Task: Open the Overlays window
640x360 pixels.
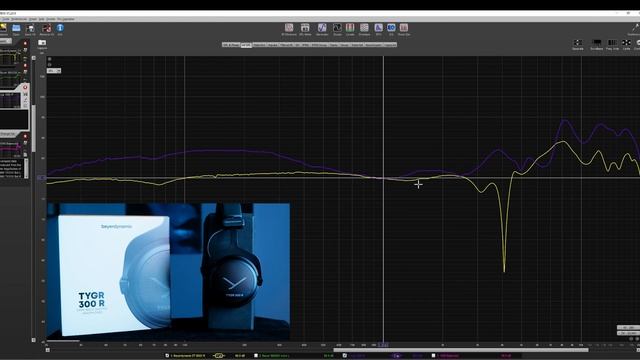Action: click(x=364, y=29)
